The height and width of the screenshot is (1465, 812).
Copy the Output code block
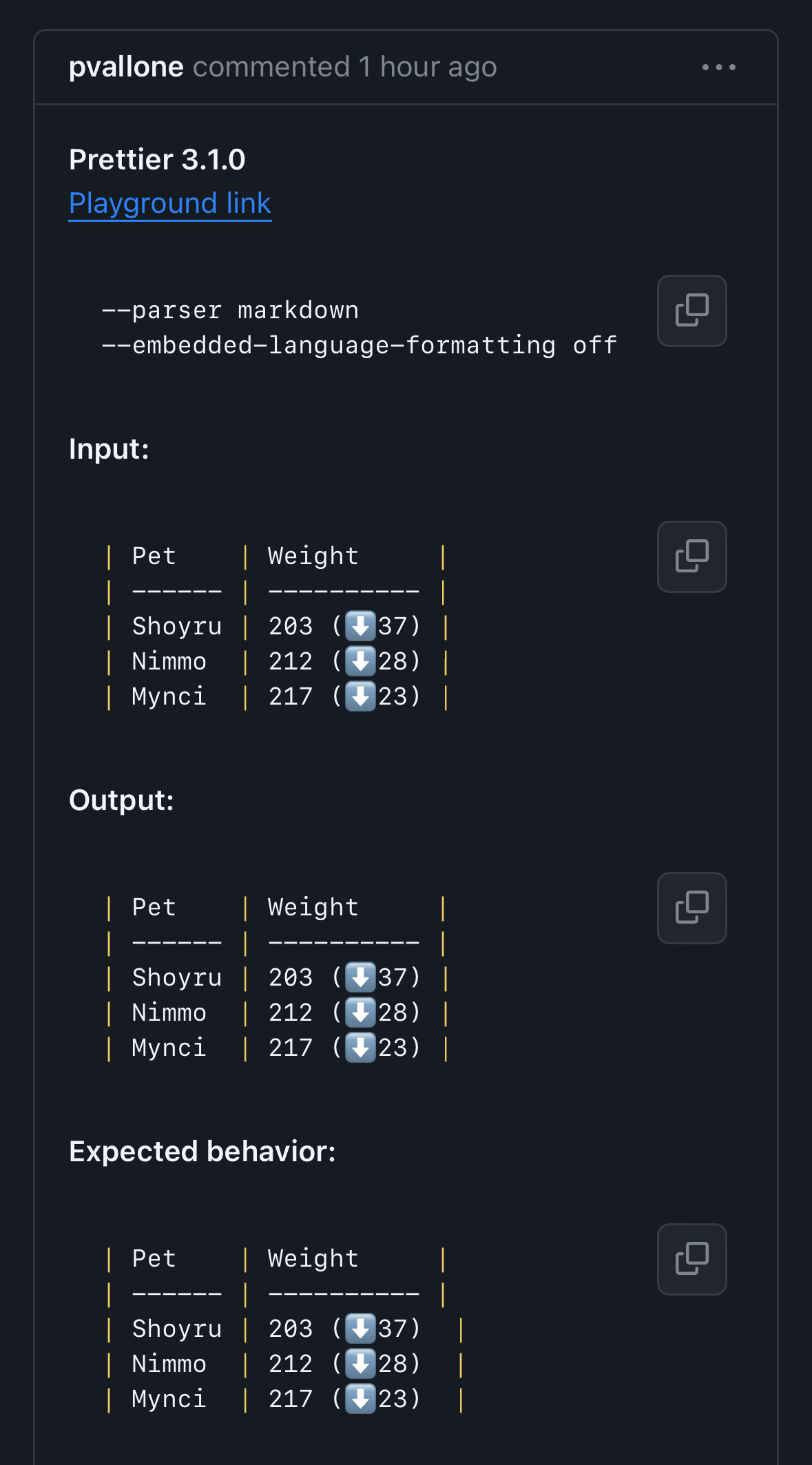point(691,908)
